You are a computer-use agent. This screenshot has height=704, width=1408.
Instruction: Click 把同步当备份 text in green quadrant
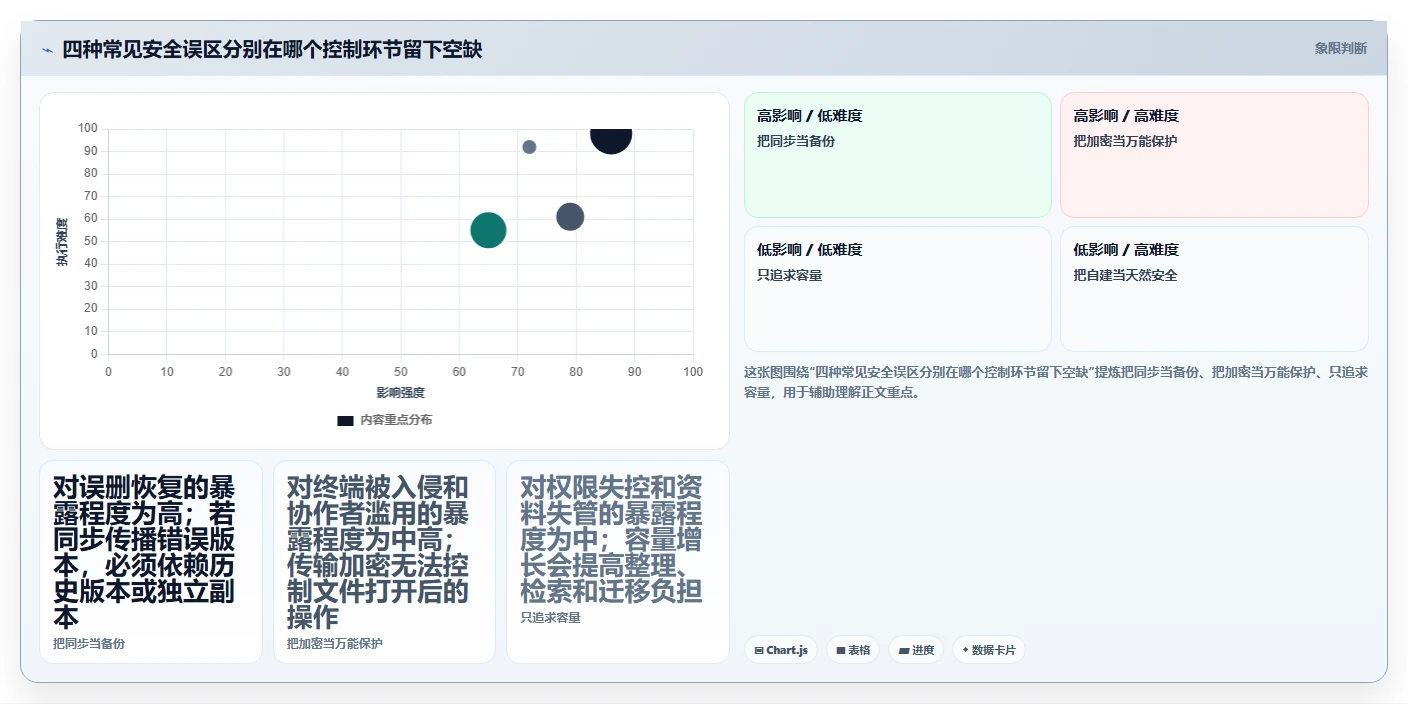click(796, 141)
